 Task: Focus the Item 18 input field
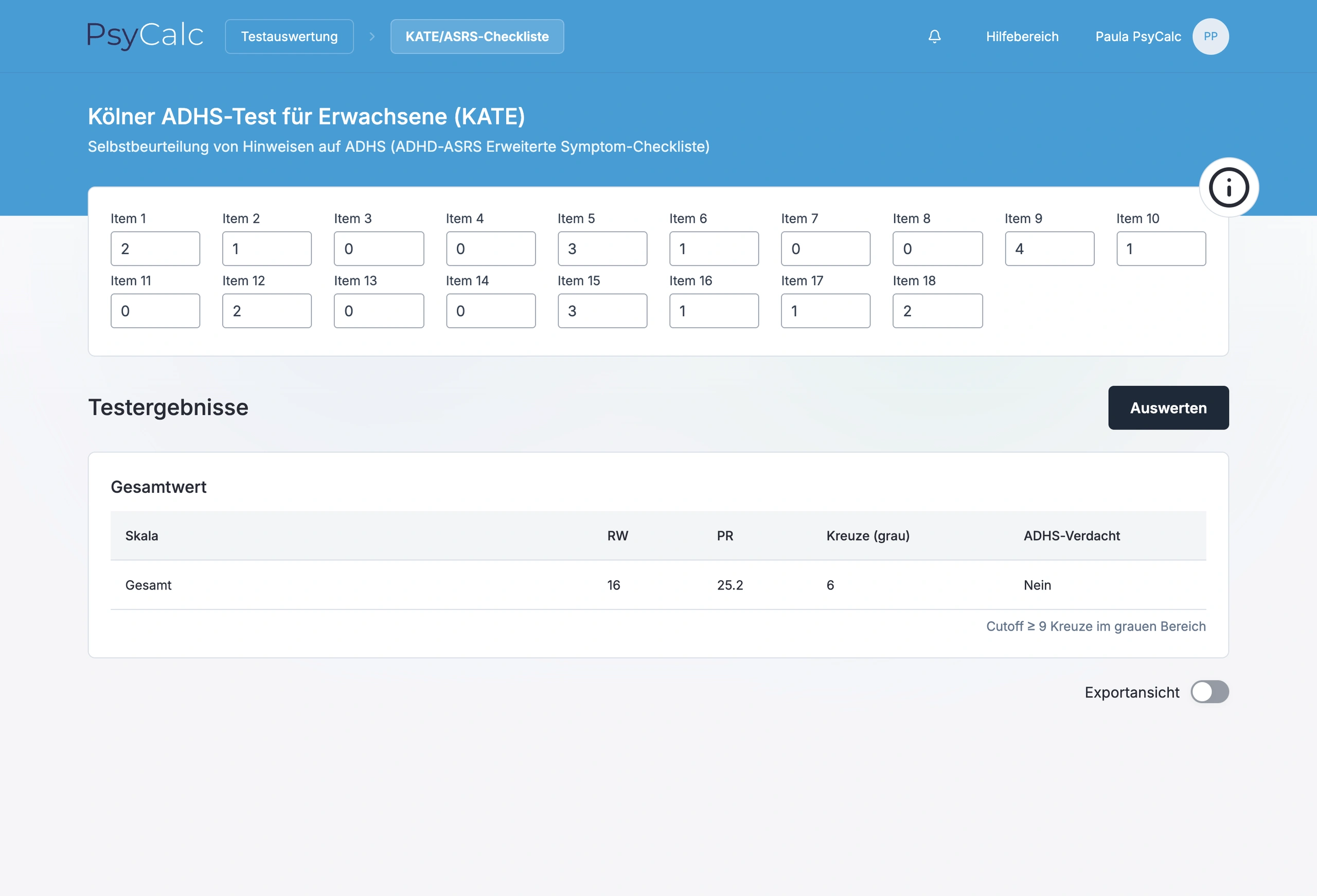click(x=938, y=311)
